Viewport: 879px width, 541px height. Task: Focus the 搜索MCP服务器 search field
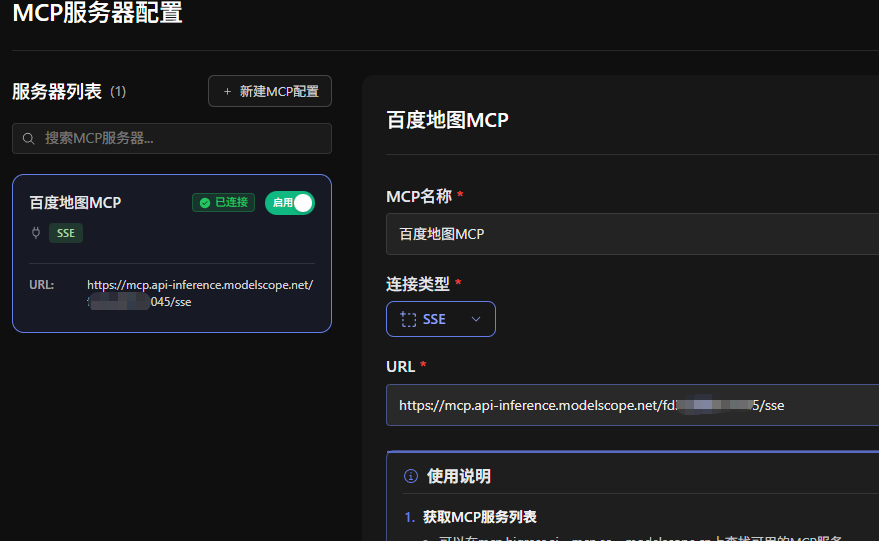(172, 138)
